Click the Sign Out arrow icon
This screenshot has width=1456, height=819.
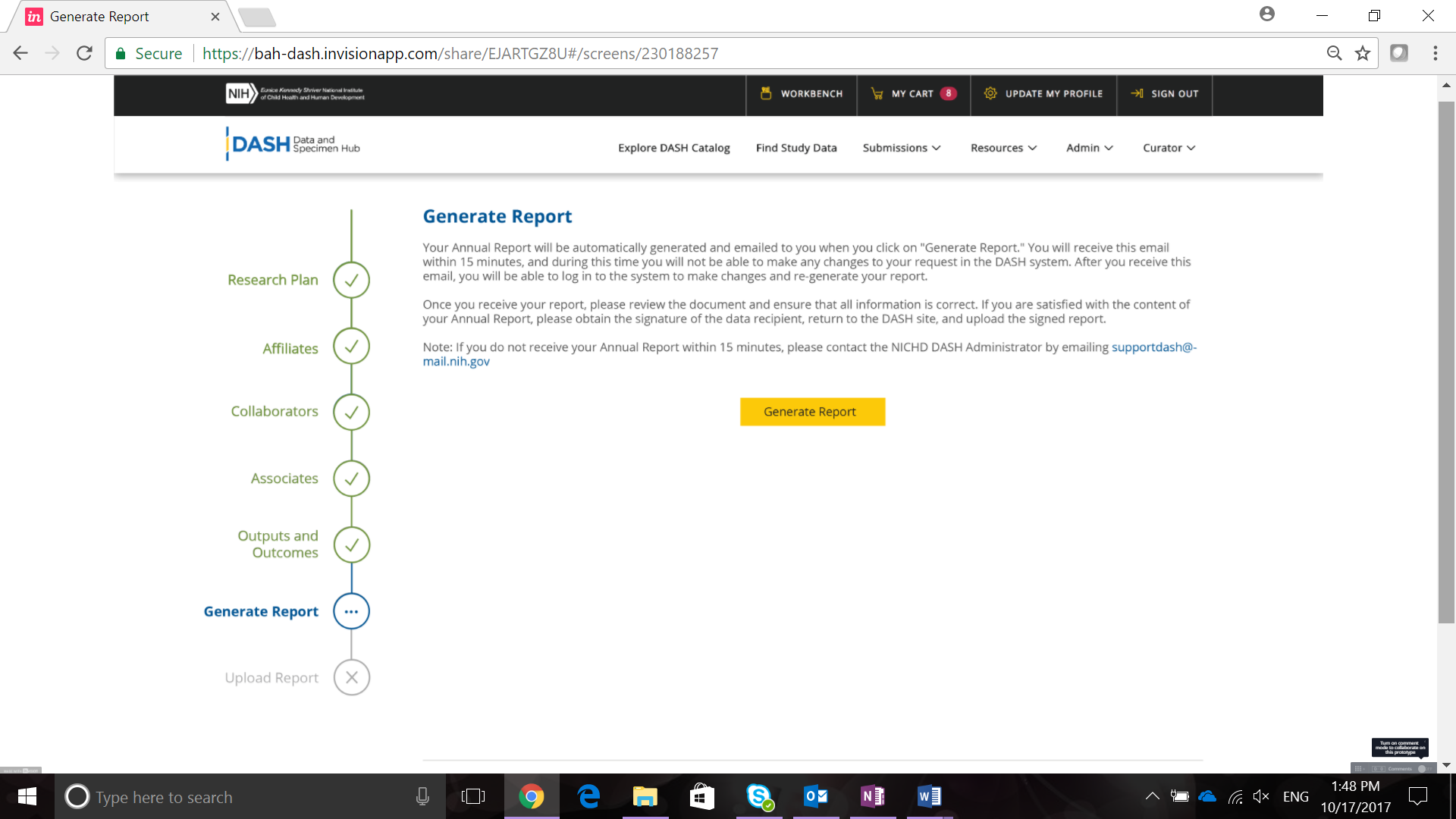(x=1137, y=93)
